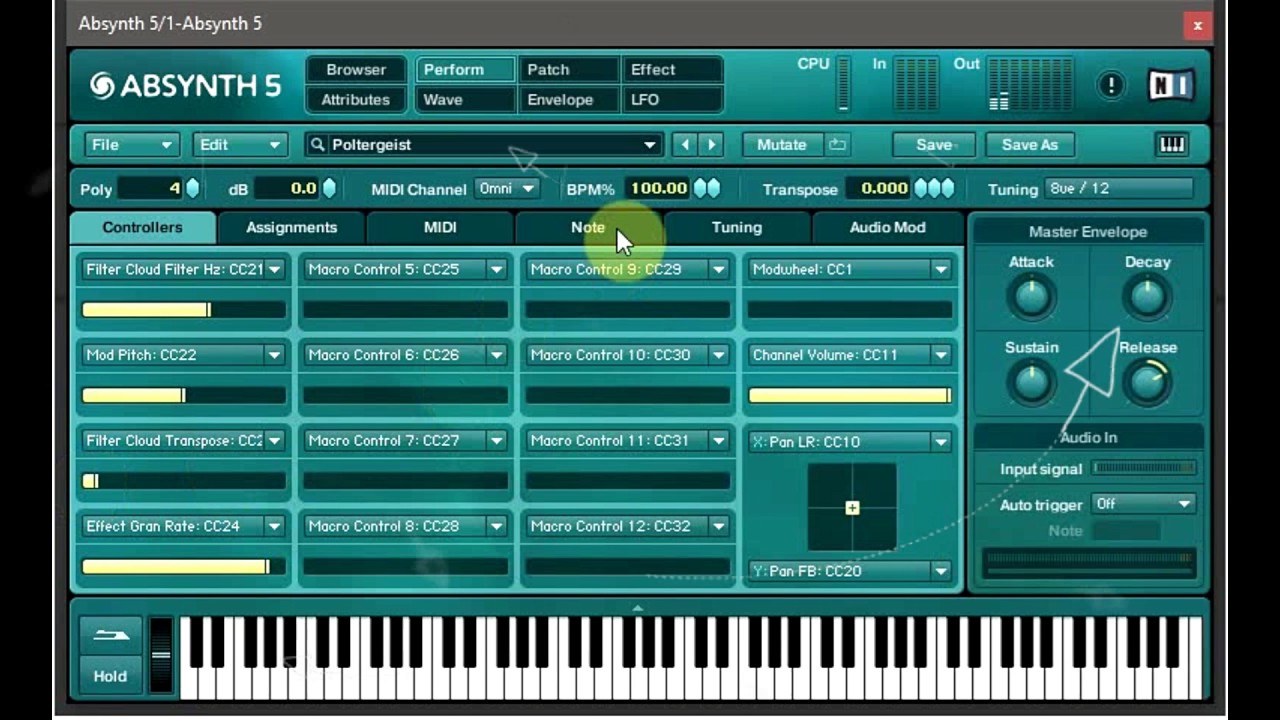Click the Tuning field showing 8ve / 12
Screen dimensions: 1280x720
coord(1119,188)
